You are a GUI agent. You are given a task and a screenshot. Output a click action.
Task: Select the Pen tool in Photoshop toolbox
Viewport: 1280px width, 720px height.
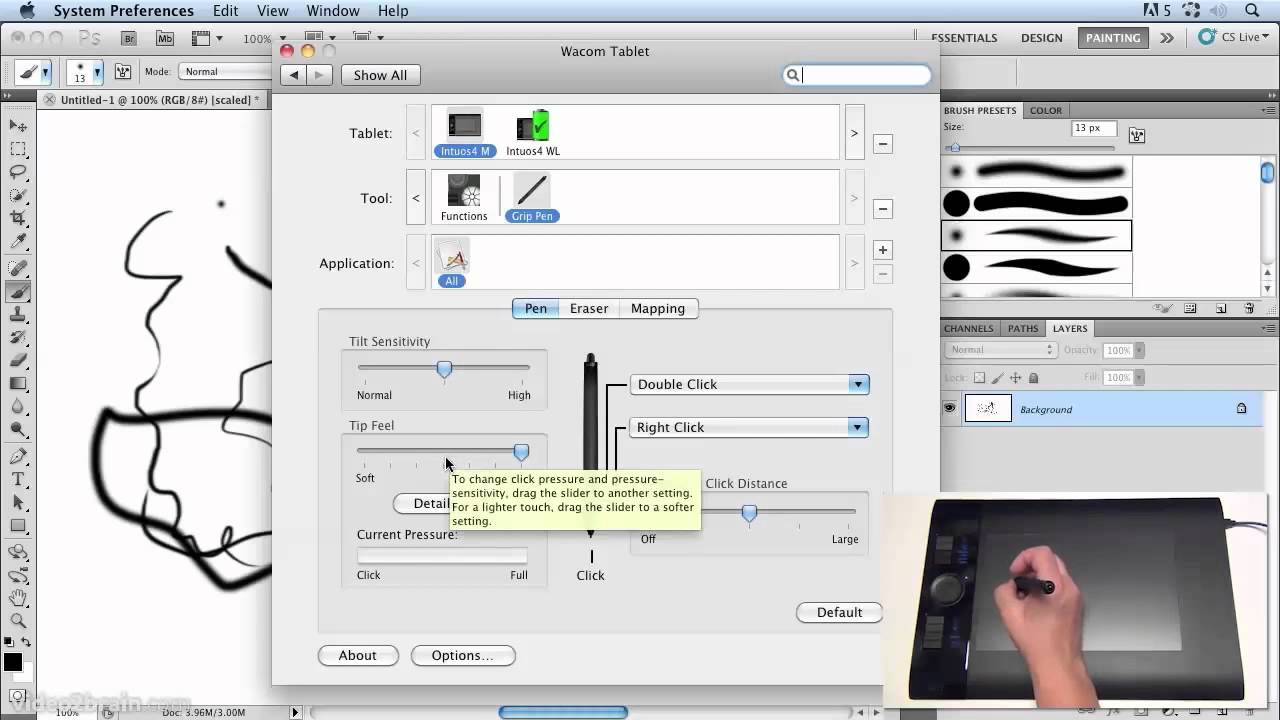point(18,457)
